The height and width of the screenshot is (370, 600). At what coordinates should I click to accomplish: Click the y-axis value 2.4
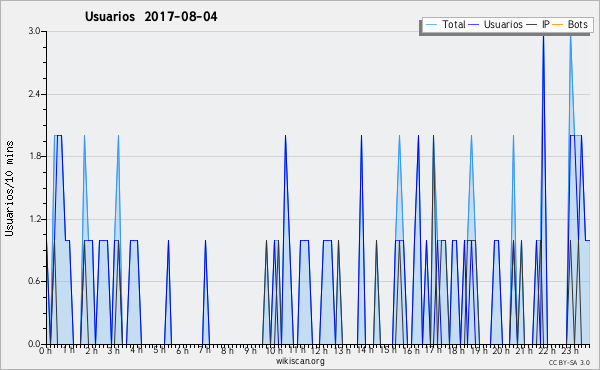pyautogui.click(x=34, y=94)
